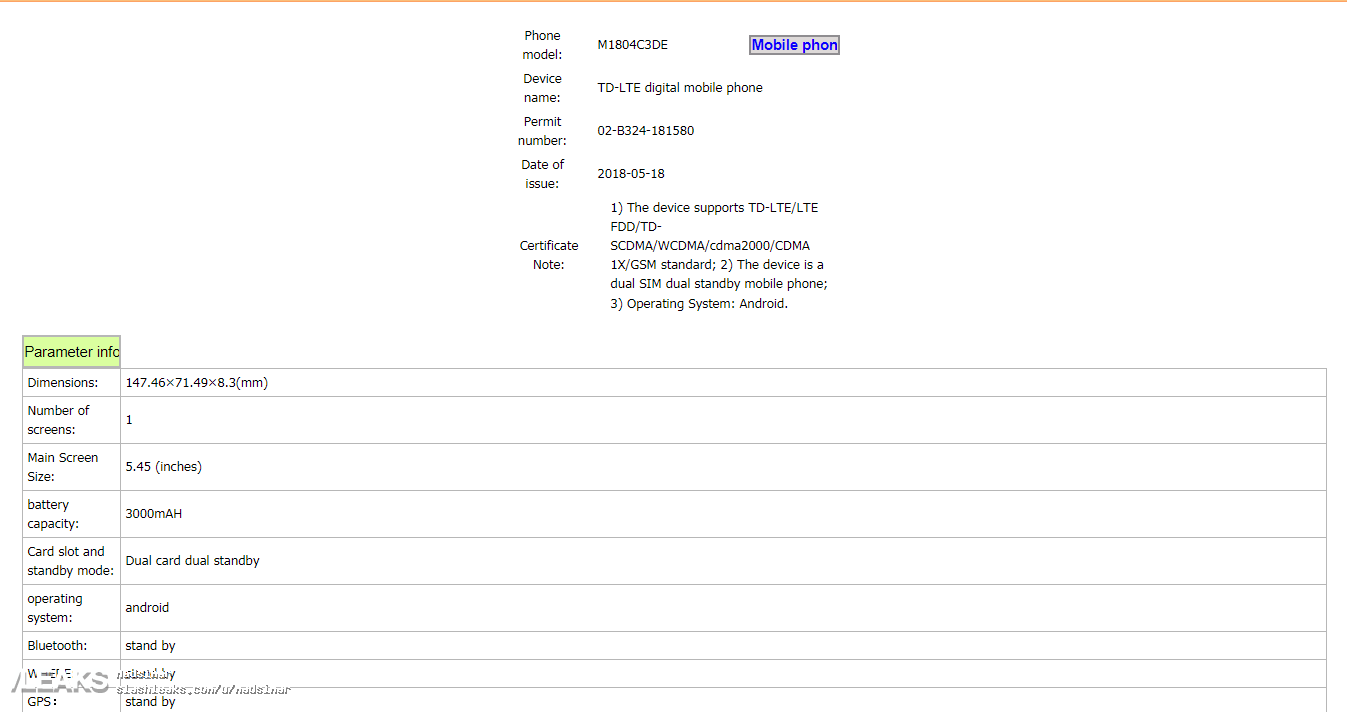Screen dimensions: 1347x712
Task: Click the 5.45 (inches) screen size value
Action: click(x=163, y=467)
